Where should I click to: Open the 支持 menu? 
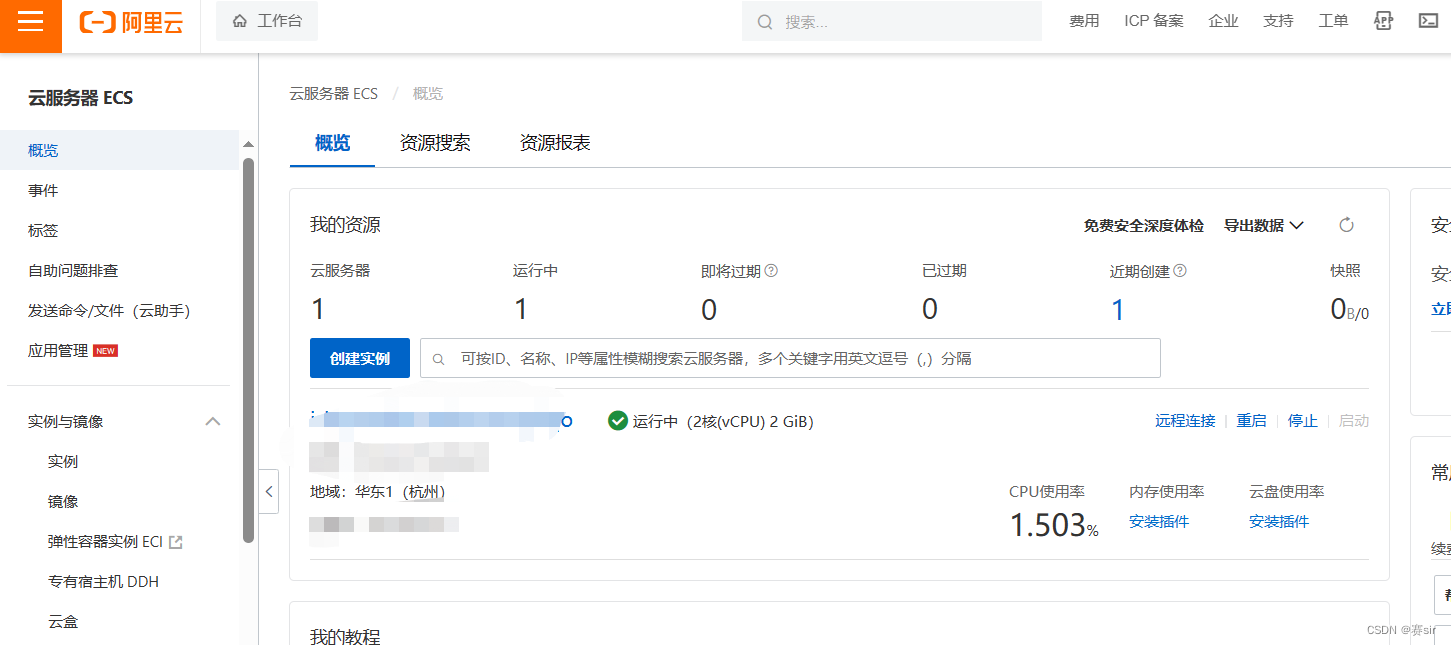pyautogui.click(x=1278, y=21)
